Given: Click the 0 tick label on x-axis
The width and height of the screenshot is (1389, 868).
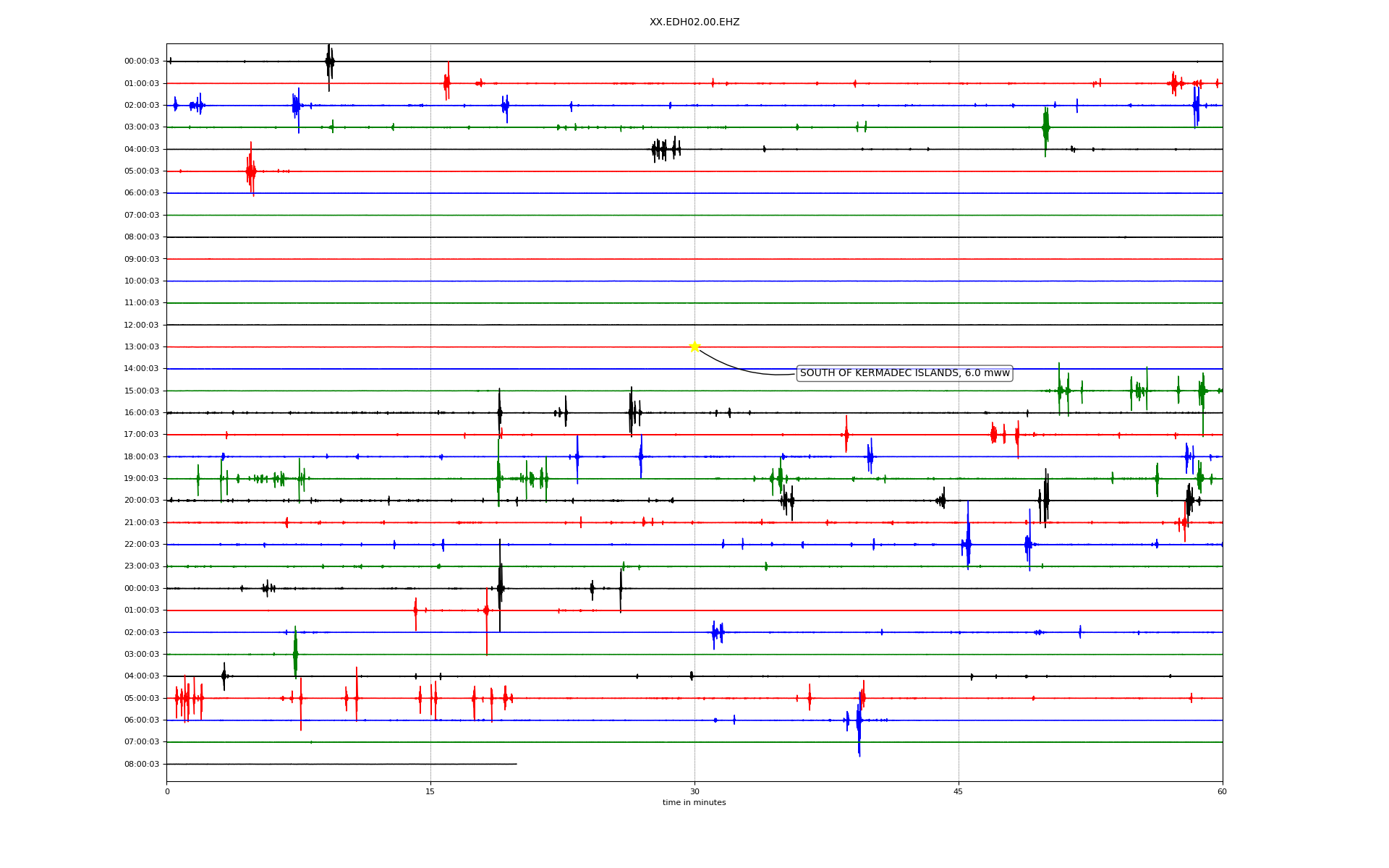Looking at the screenshot, I should pos(167,792).
